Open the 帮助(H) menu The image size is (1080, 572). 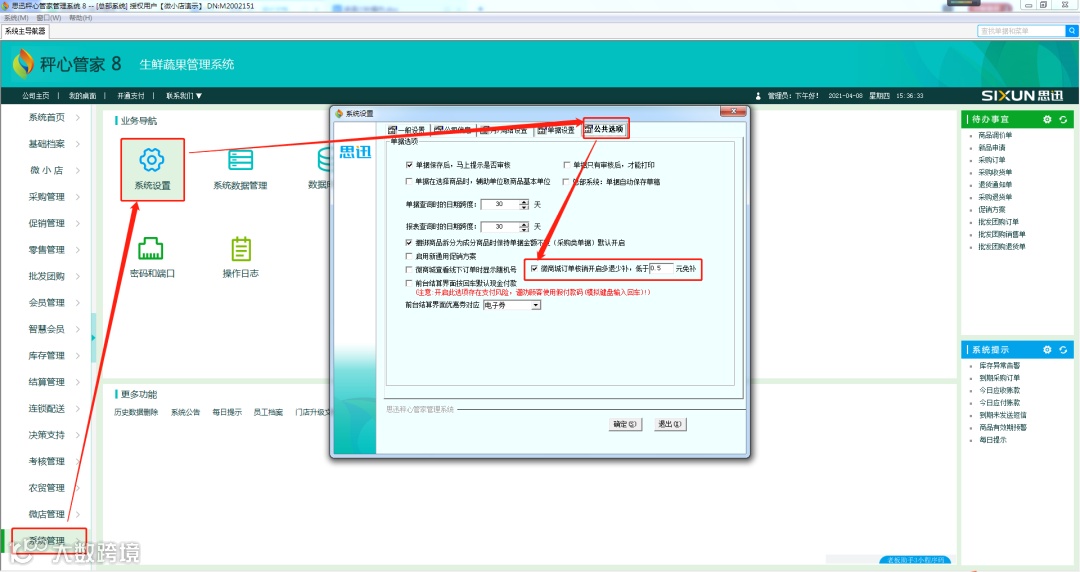[81, 18]
